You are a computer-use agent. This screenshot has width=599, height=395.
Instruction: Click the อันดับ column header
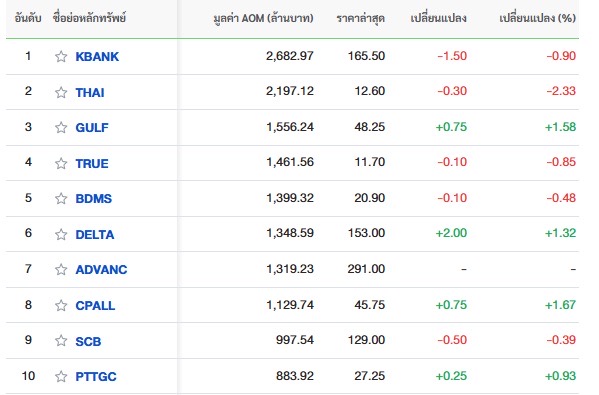pos(28,18)
